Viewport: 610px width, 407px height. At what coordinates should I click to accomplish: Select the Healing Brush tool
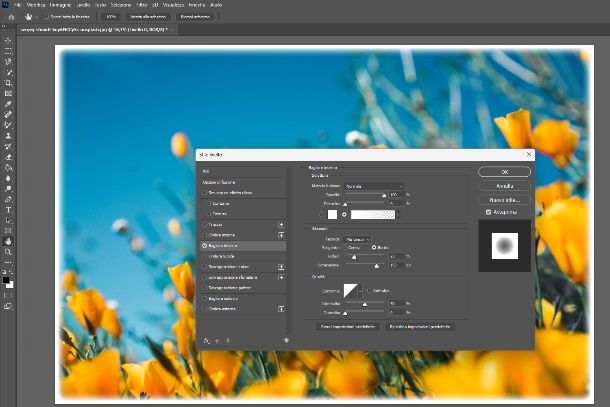point(8,115)
